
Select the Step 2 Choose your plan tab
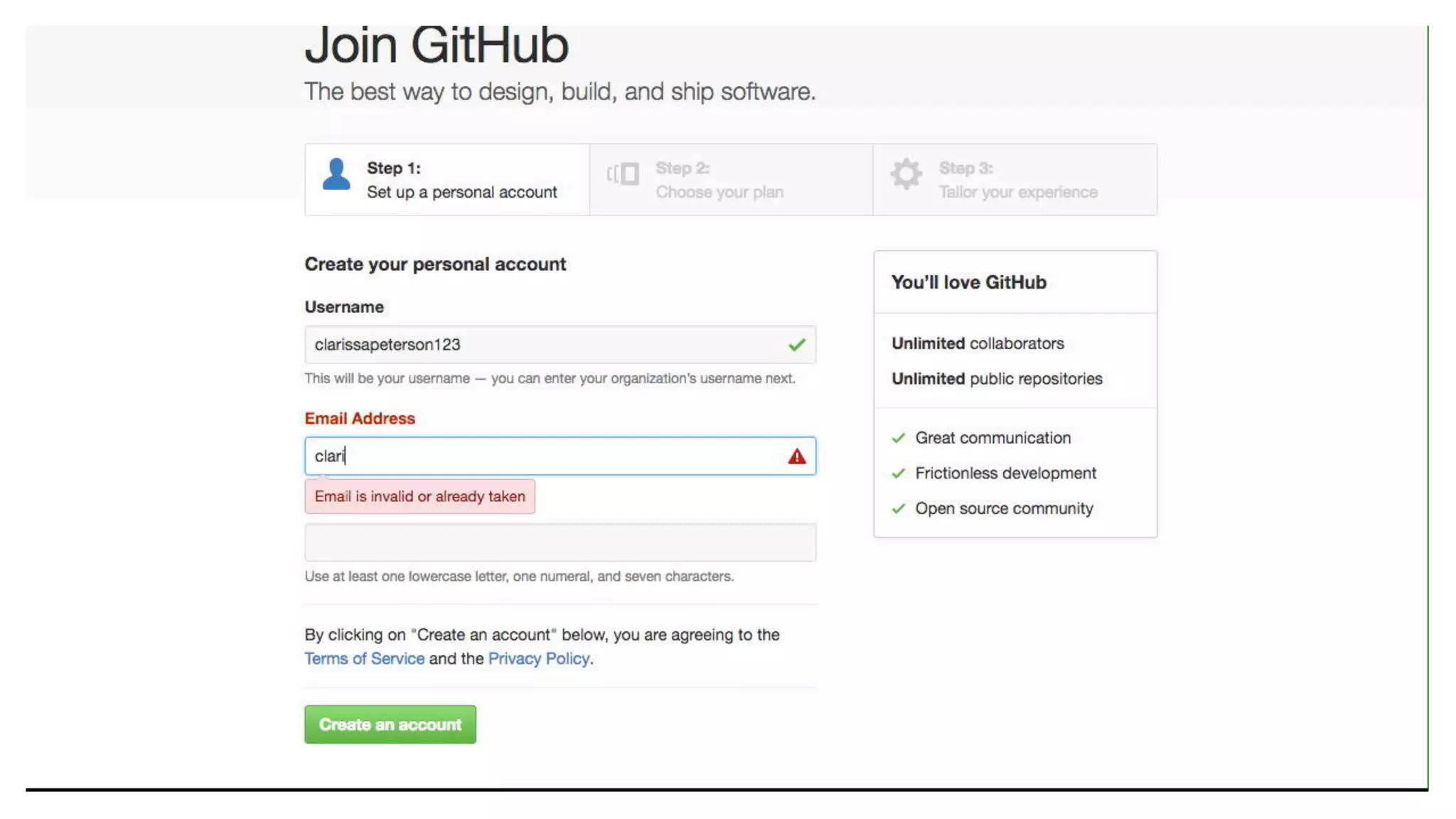pos(730,180)
